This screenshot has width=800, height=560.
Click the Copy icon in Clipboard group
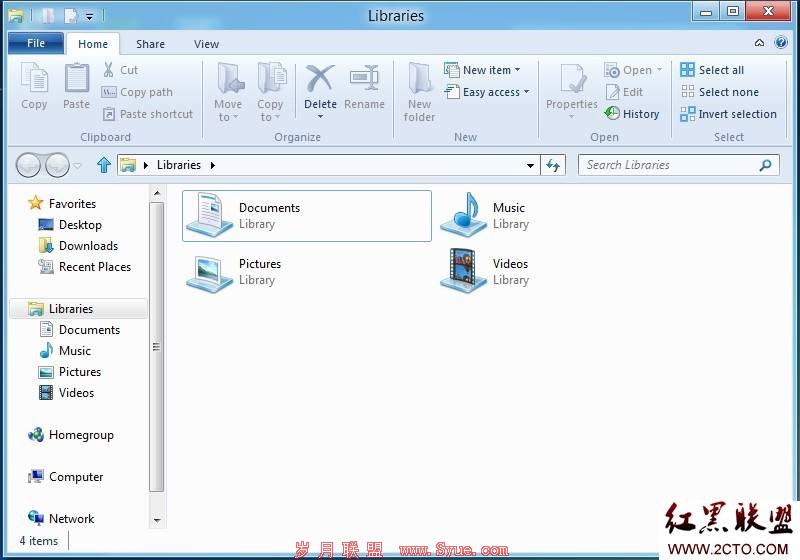point(34,80)
